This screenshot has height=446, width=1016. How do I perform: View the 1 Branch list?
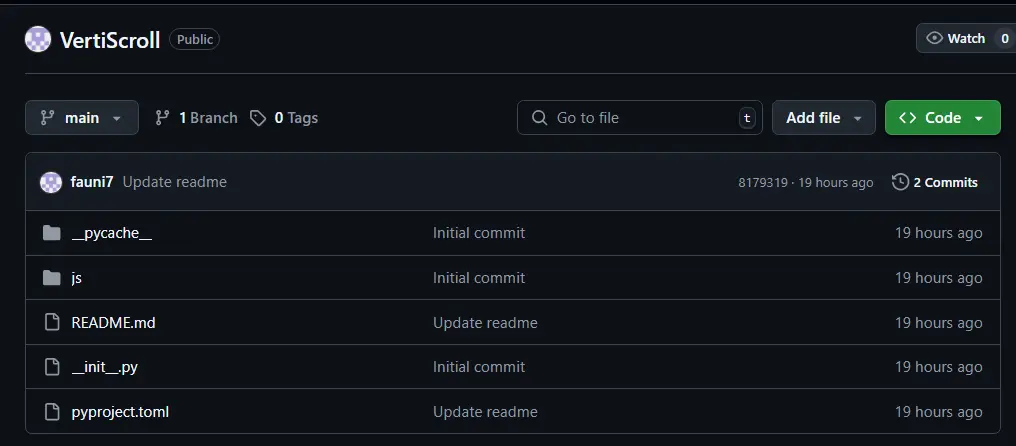click(197, 118)
